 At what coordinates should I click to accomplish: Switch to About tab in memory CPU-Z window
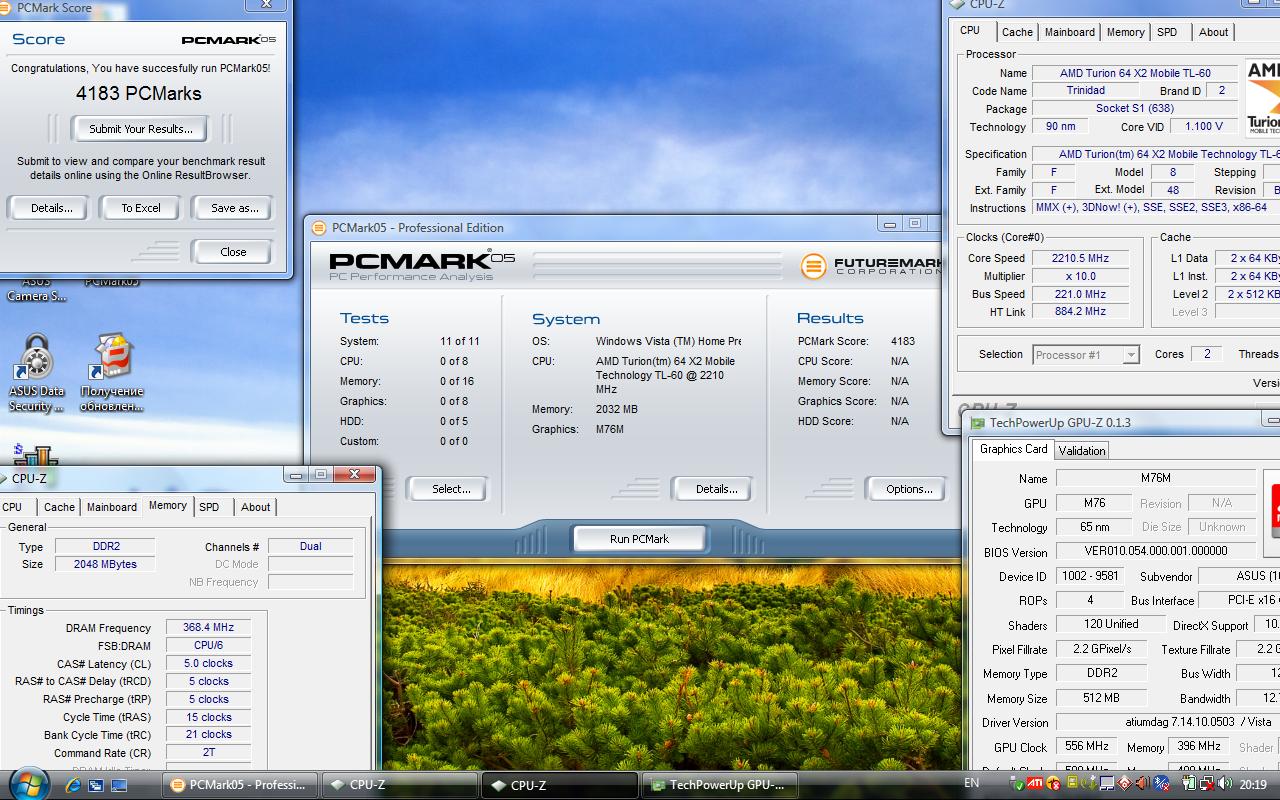[x=256, y=507]
